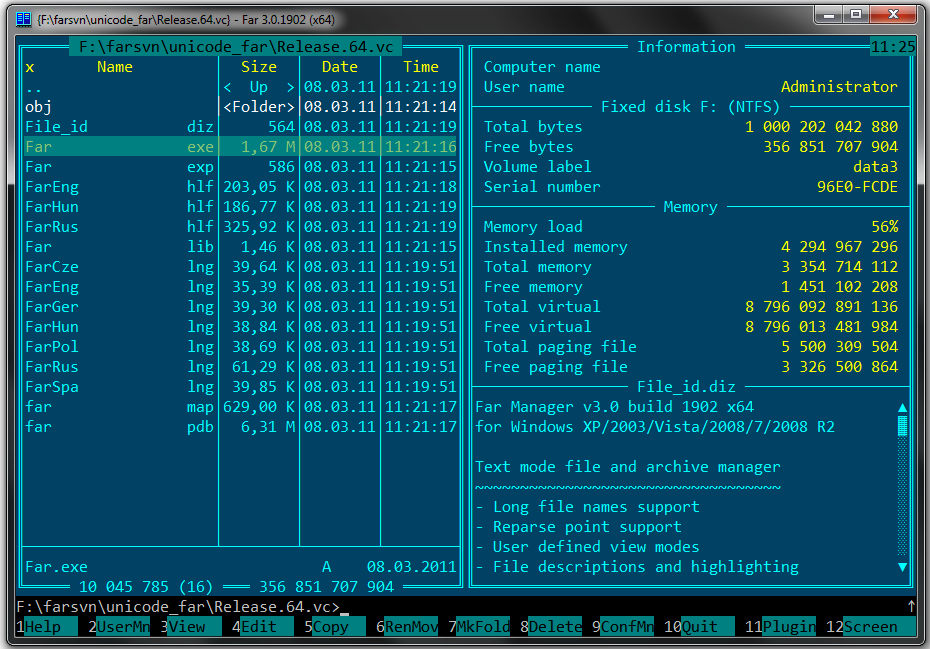The image size is (930, 649).
Task: Click the Fixed disk F: (NTFS) heading
Action: (x=690, y=107)
